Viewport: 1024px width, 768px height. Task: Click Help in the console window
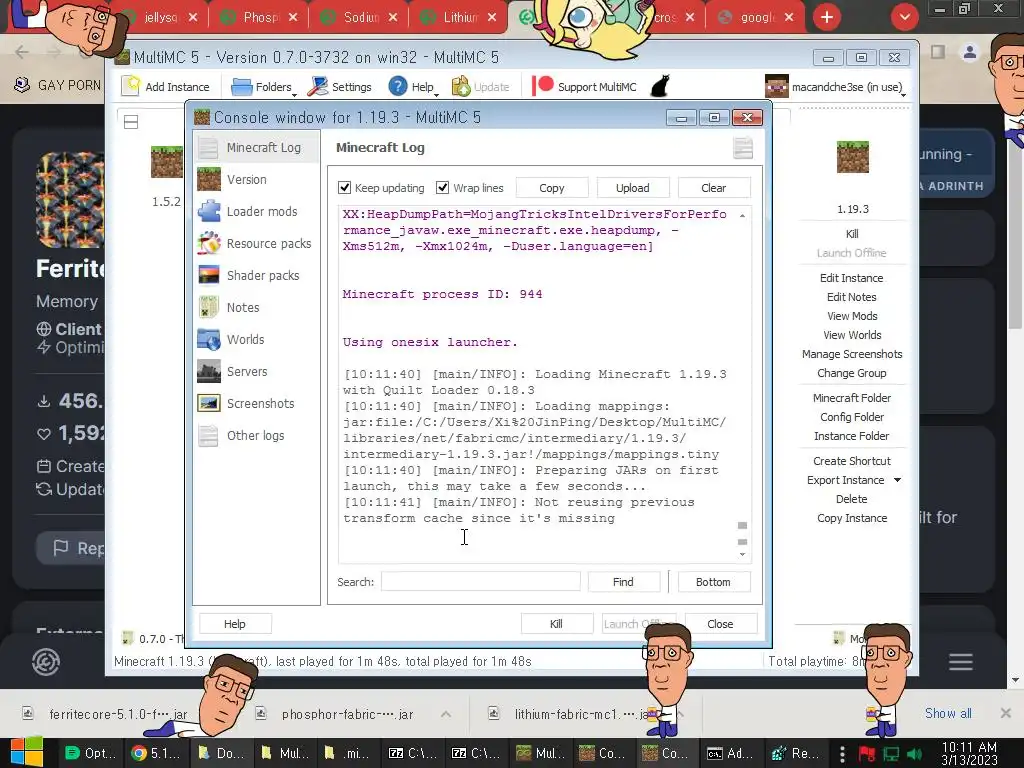[235, 624]
